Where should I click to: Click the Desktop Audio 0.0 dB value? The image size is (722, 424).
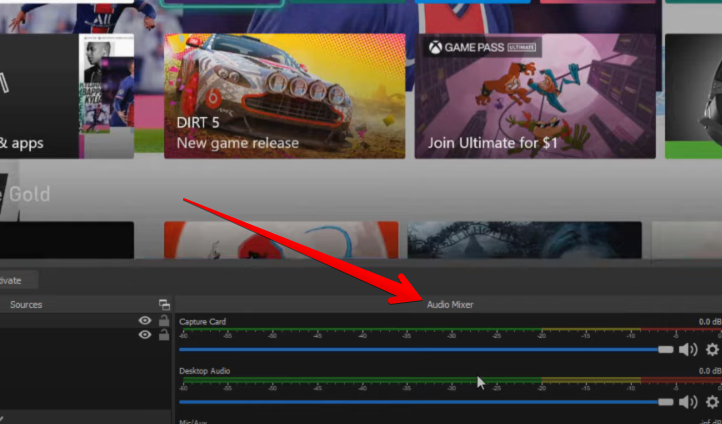coord(710,371)
